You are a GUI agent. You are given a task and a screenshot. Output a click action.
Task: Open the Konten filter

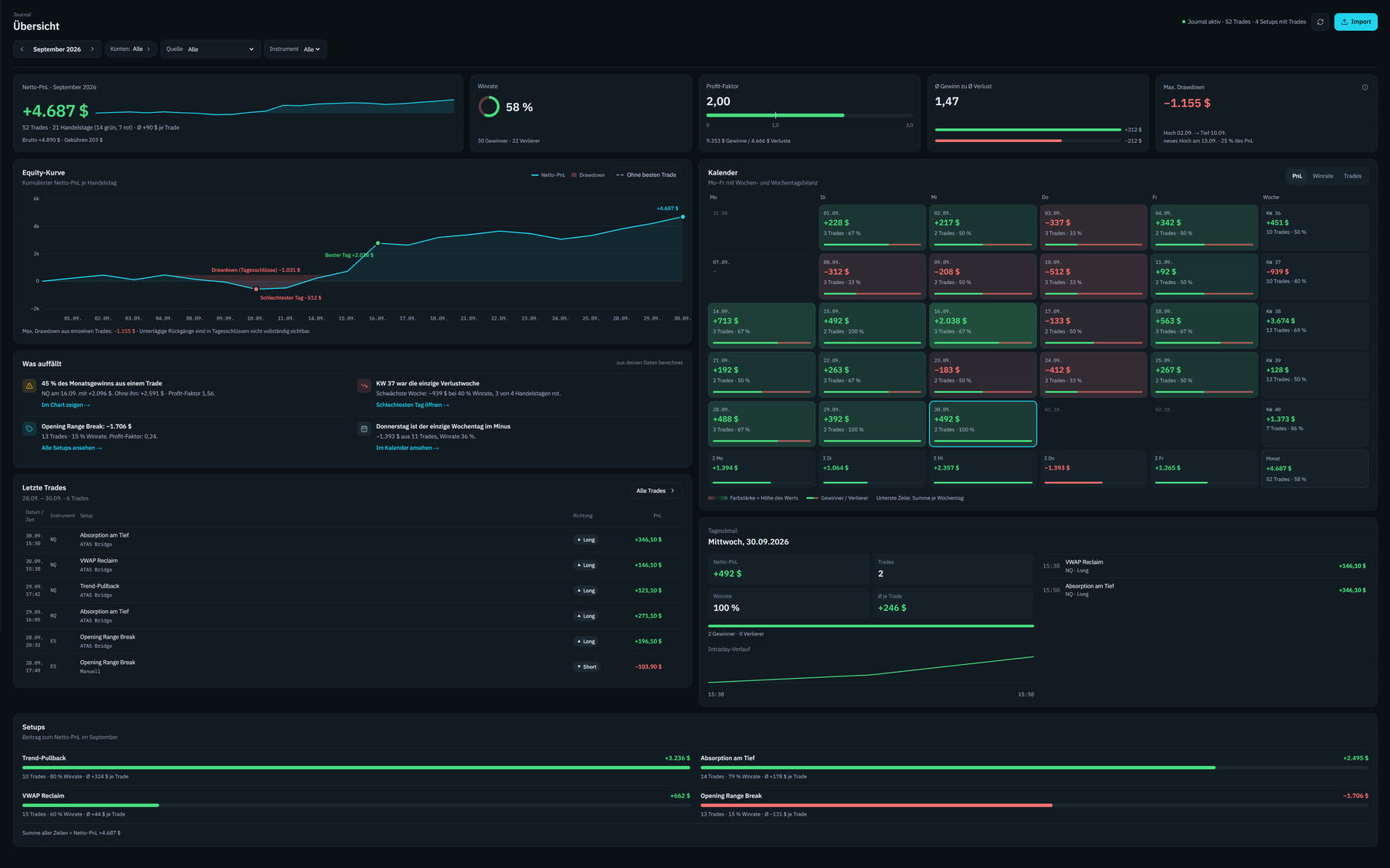click(x=131, y=49)
